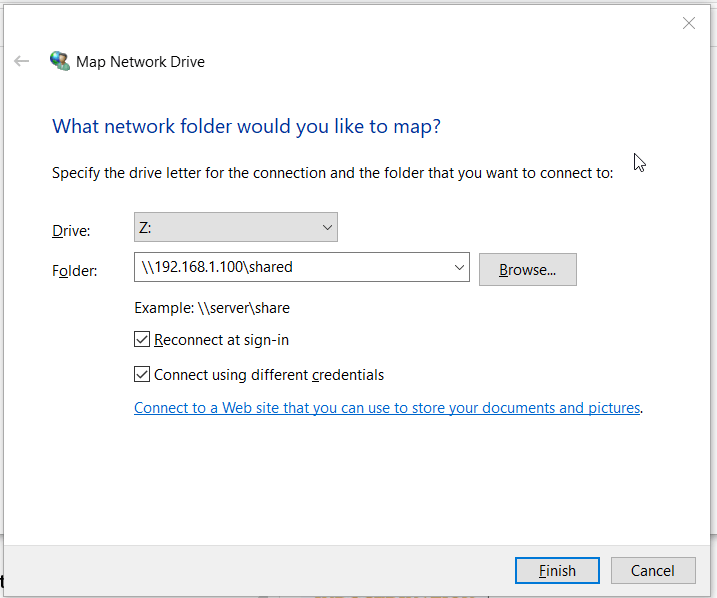Click the Drive: label
The width and height of the screenshot is (717, 598).
pos(71,231)
